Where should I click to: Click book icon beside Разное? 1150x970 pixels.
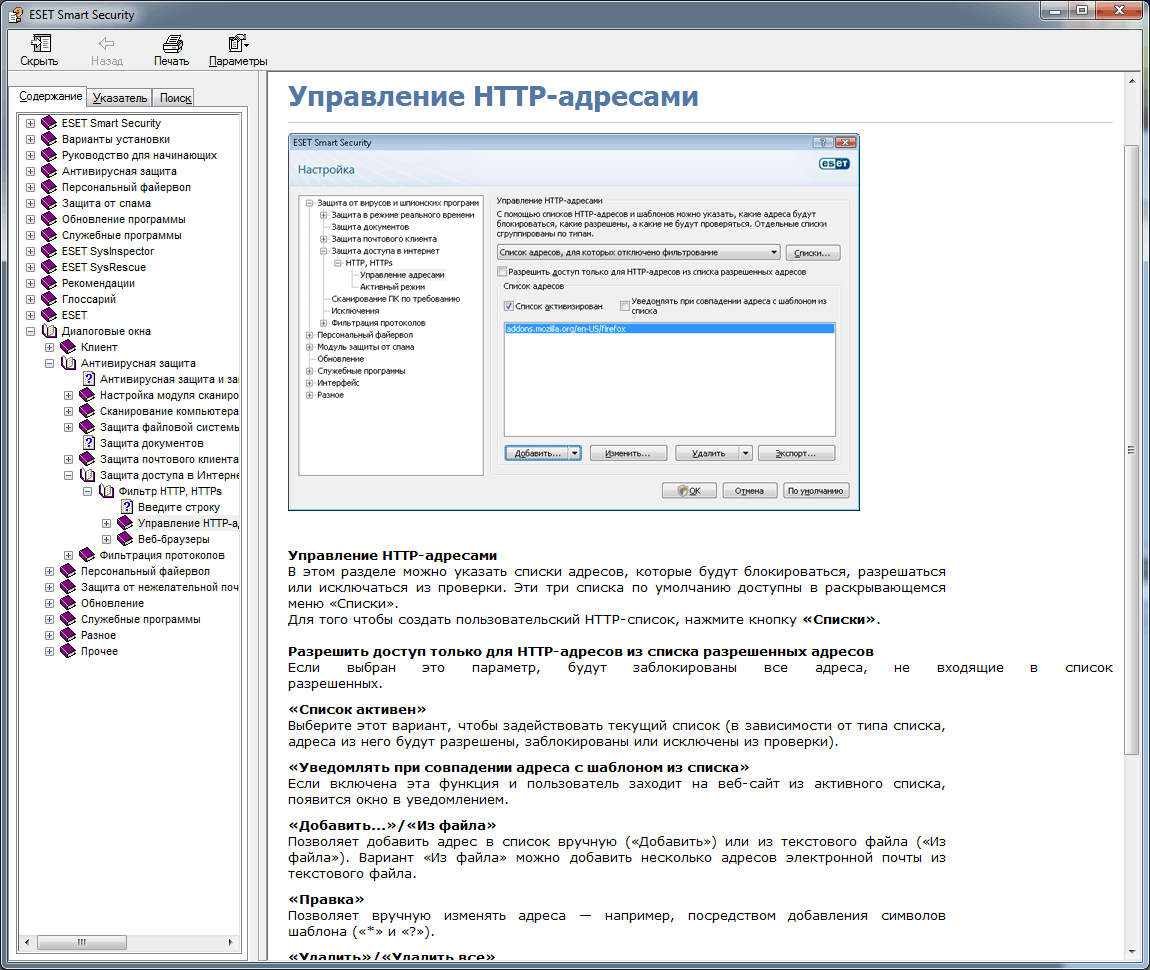pos(68,635)
